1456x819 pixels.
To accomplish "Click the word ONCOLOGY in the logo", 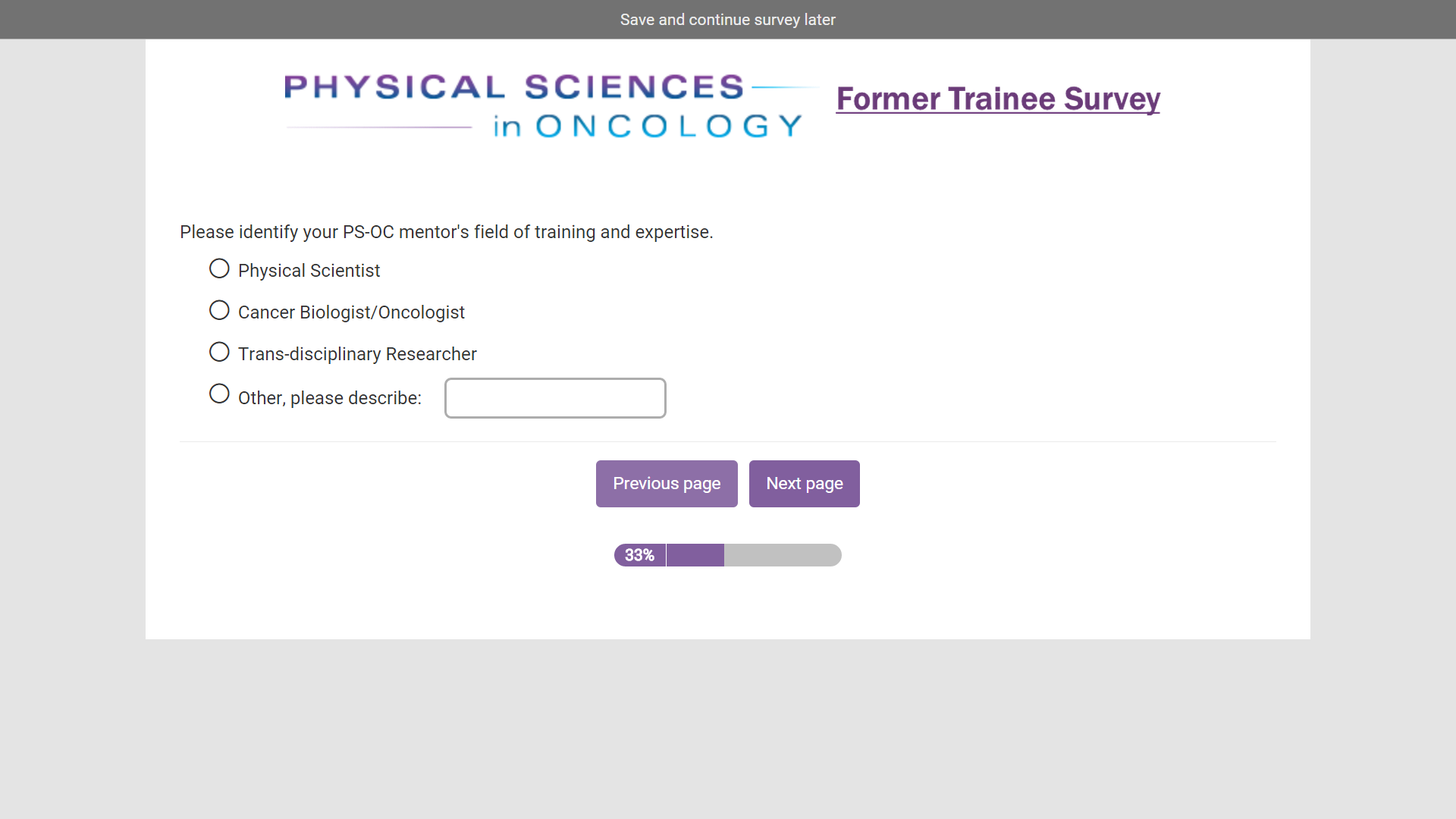I will [669, 126].
